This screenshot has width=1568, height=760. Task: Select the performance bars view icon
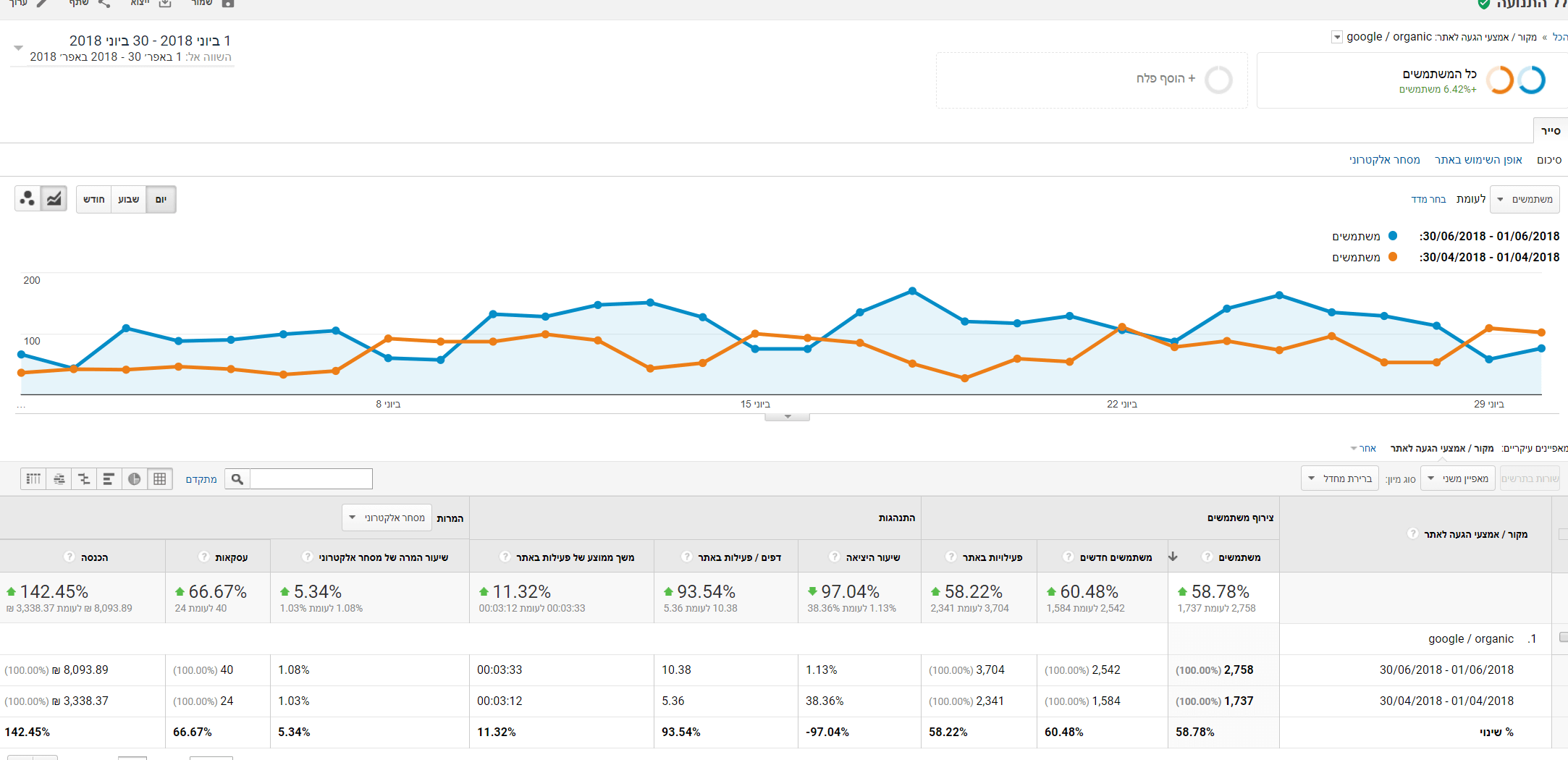tap(109, 478)
